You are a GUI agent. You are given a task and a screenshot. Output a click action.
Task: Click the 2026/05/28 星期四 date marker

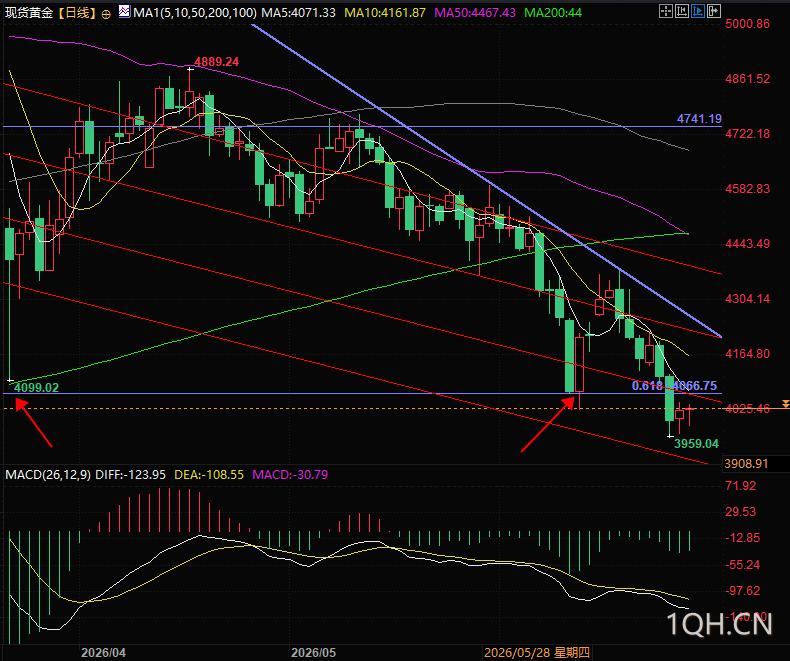pos(537,653)
